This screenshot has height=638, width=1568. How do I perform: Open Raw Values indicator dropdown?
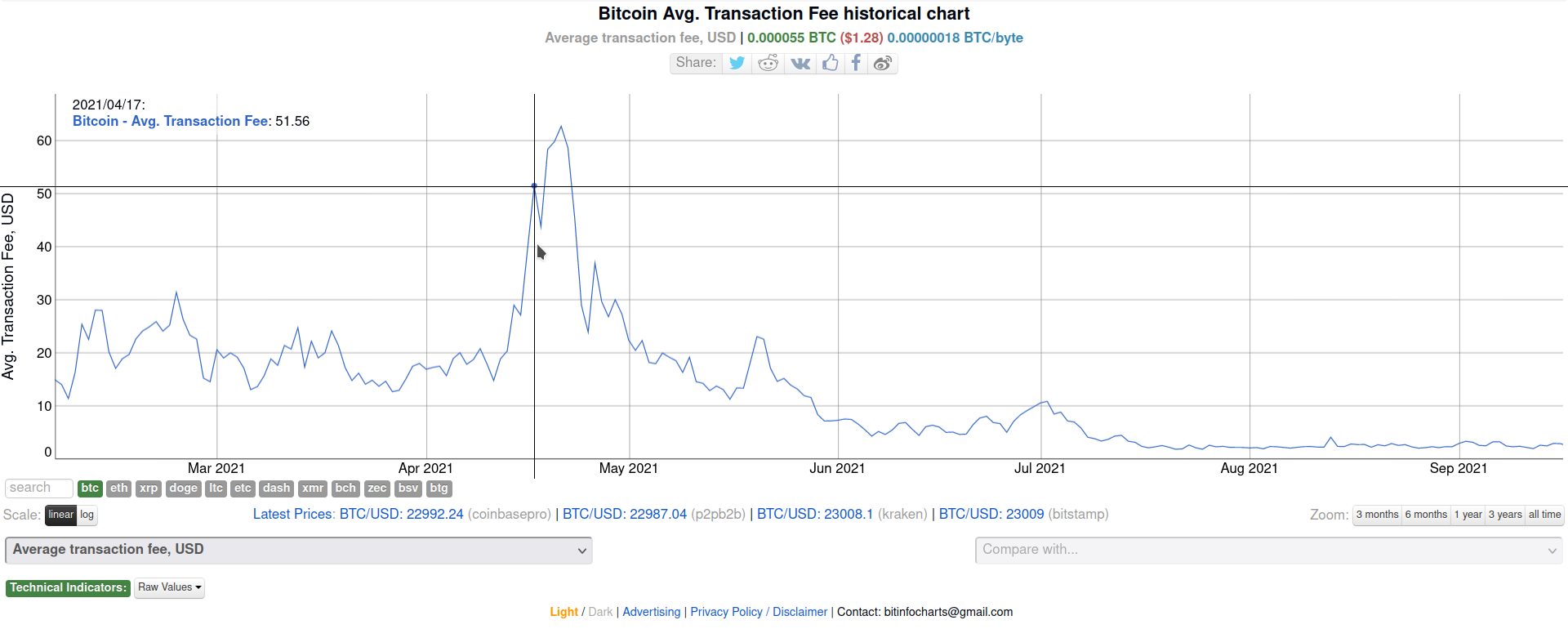[169, 587]
